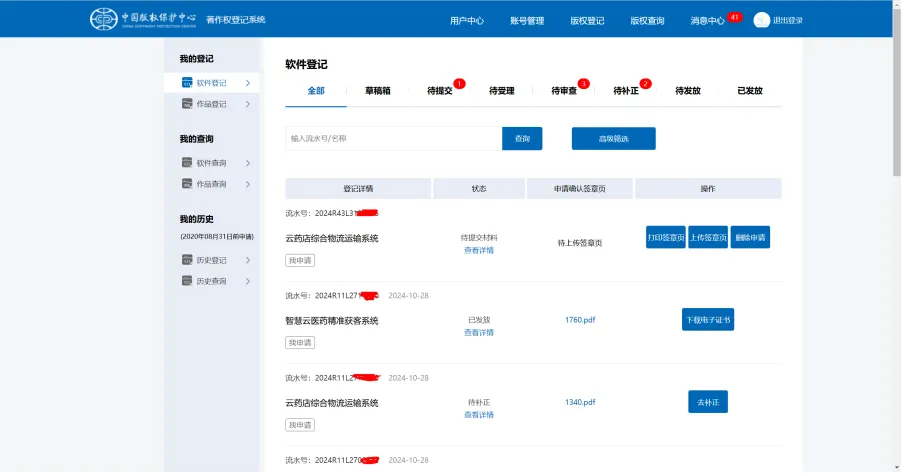Click the 高级筛选 button
902x473 pixels.
pyautogui.click(x=614, y=139)
